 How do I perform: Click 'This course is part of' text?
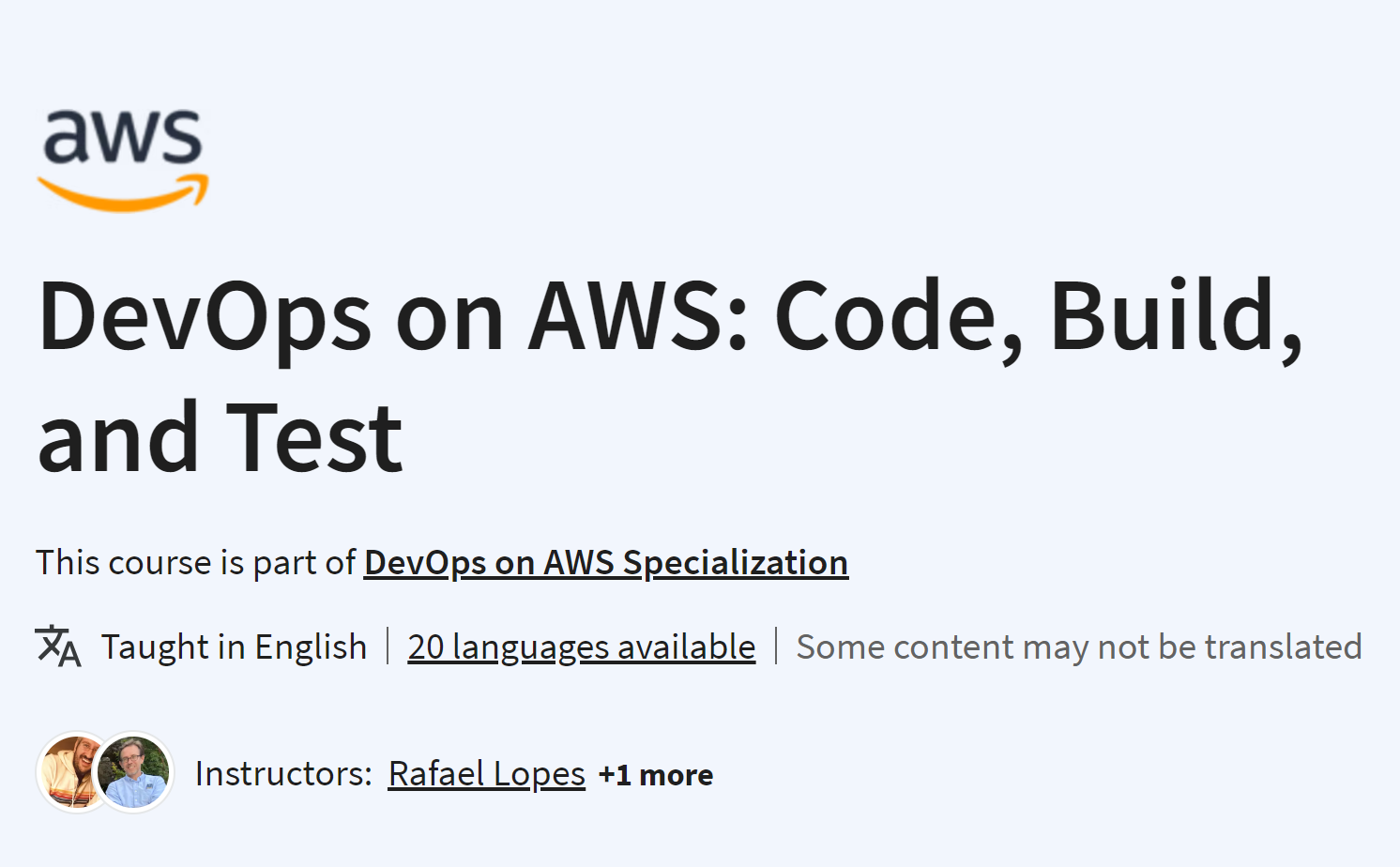pos(196,562)
